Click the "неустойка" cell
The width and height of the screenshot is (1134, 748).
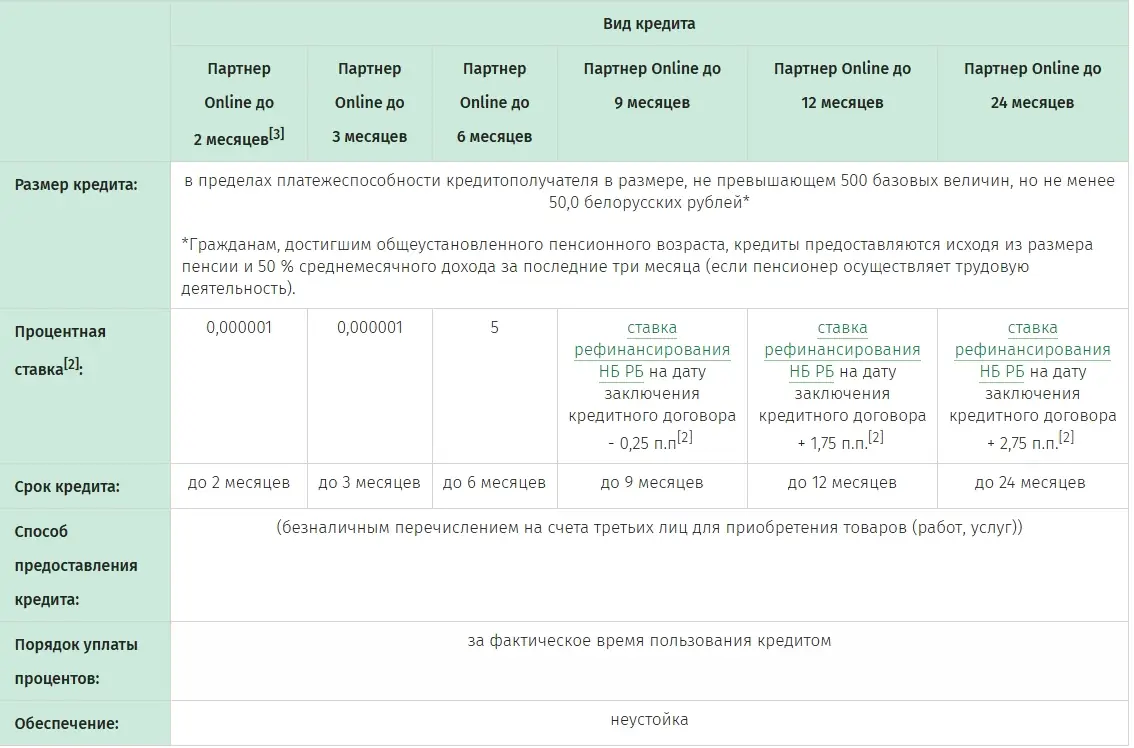pyautogui.click(x=649, y=720)
